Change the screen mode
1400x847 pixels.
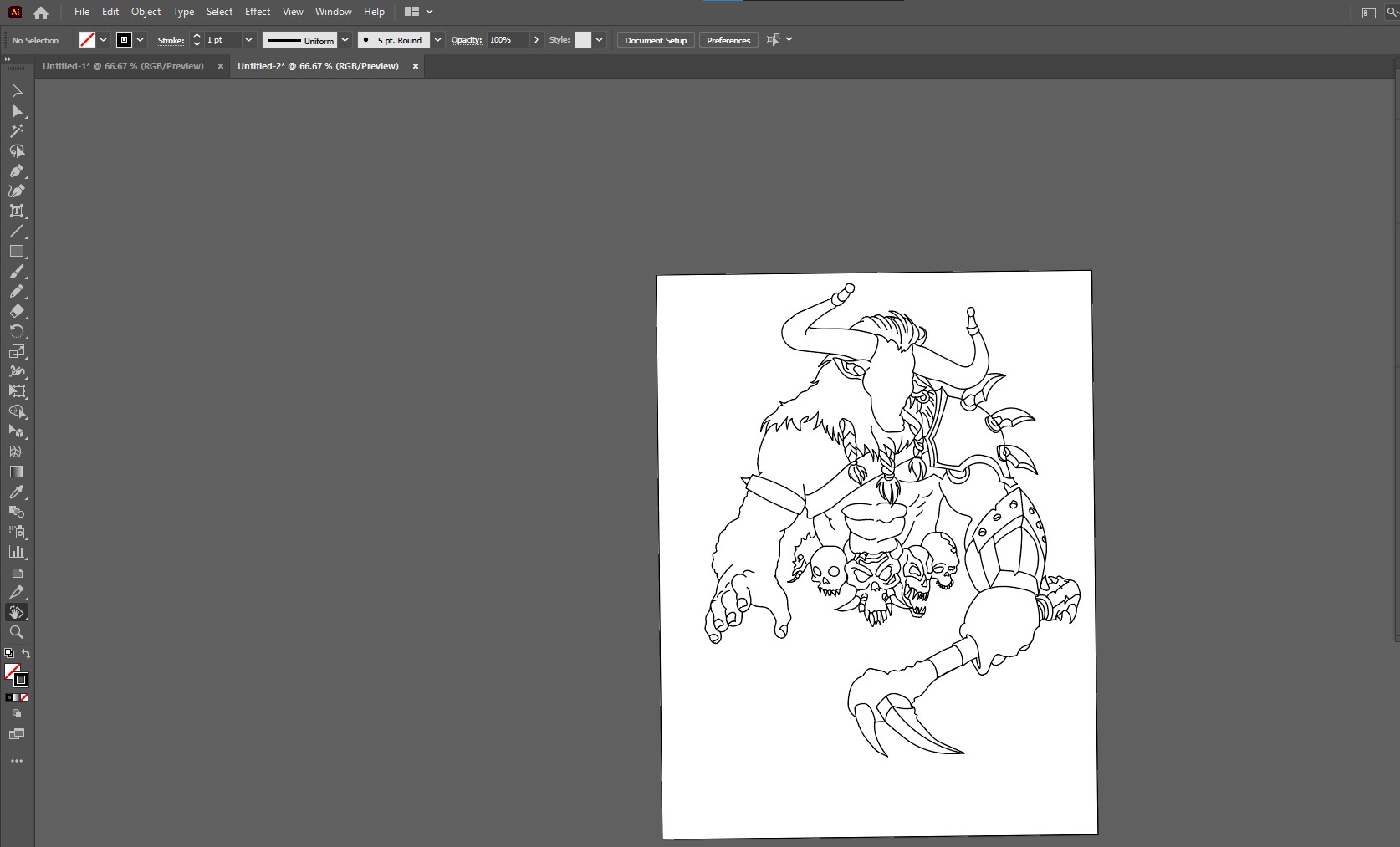[16, 734]
